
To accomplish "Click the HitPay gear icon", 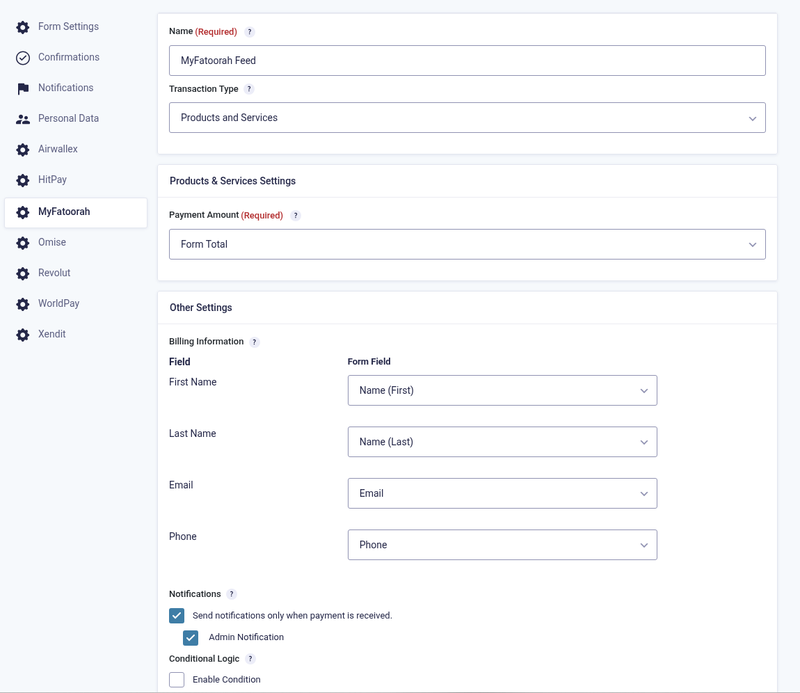I will coord(22,180).
